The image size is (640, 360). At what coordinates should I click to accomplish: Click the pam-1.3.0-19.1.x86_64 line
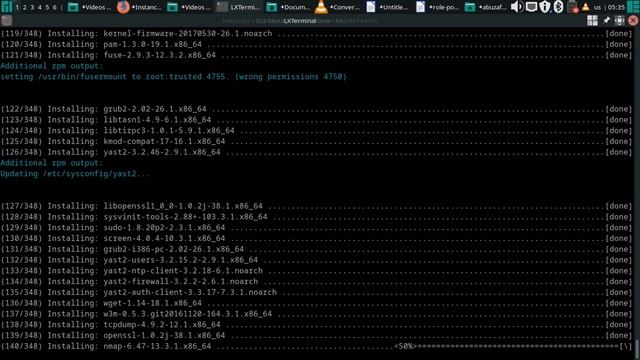coord(316,44)
